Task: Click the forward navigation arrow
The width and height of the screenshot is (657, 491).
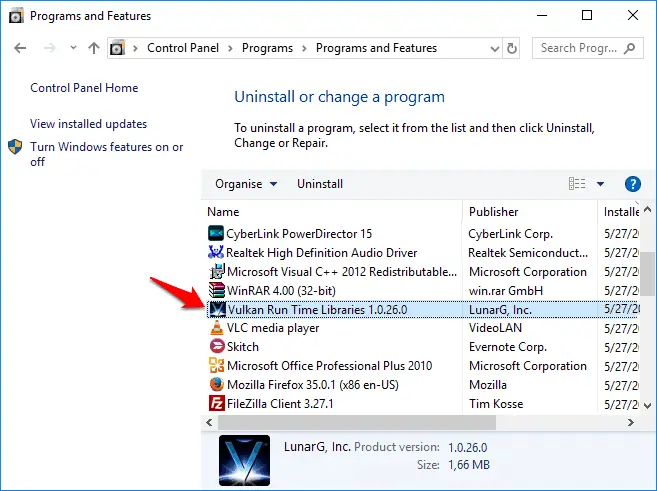Action: coord(49,48)
